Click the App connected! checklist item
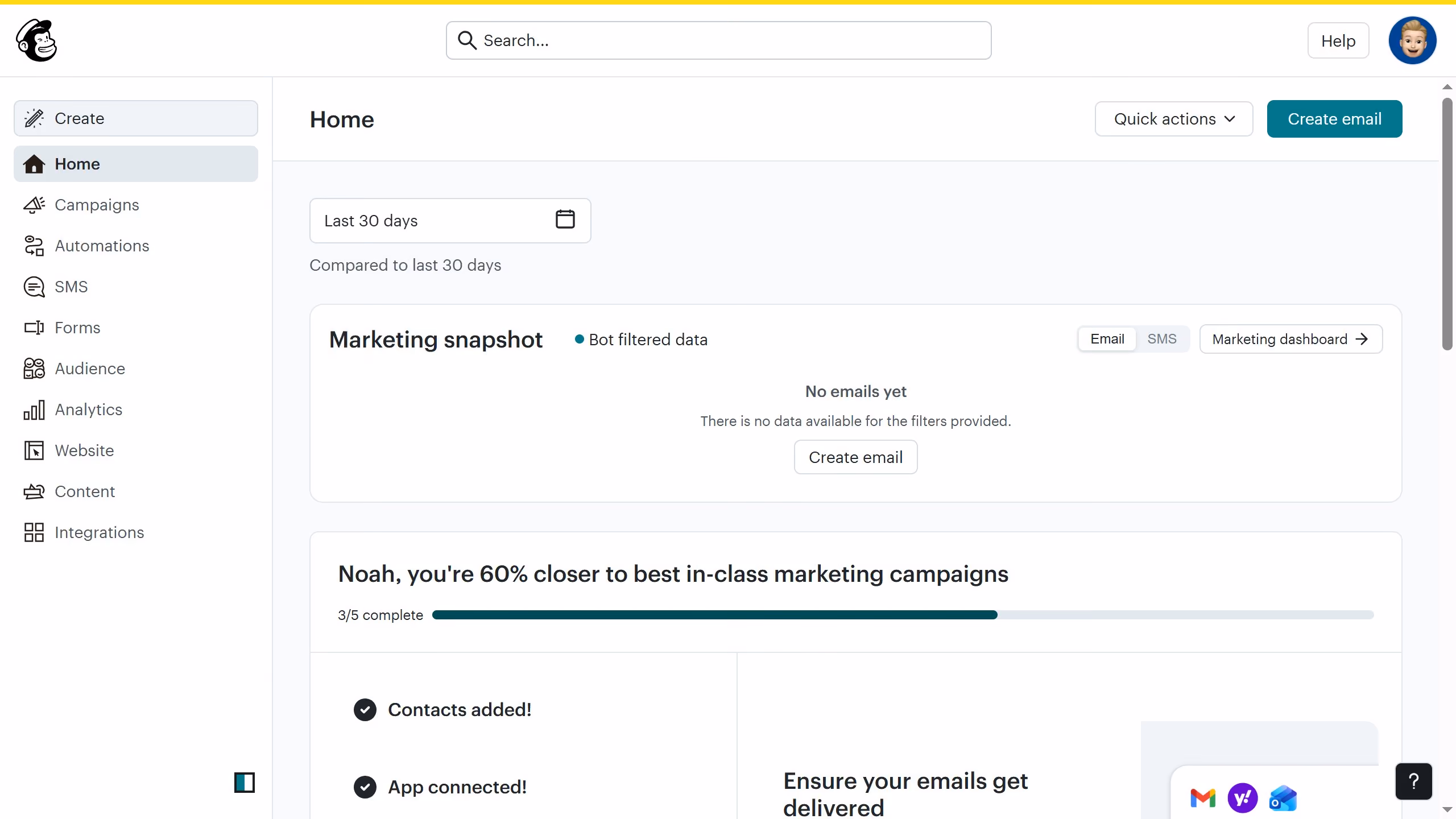This screenshot has height=819, width=1456. click(440, 787)
